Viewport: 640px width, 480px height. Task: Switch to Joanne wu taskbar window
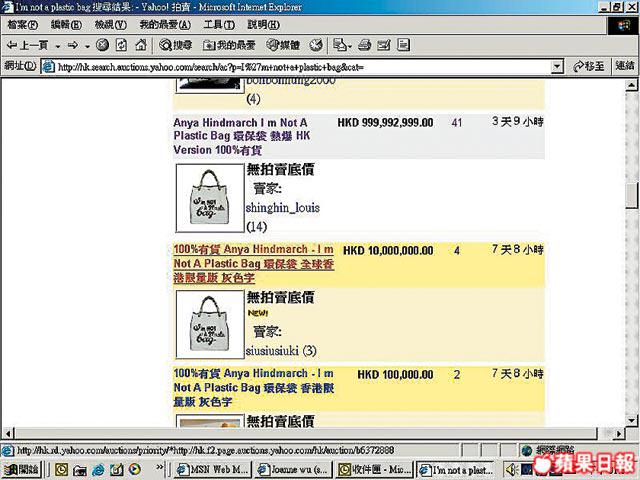pyautogui.click(x=293, y=469)
